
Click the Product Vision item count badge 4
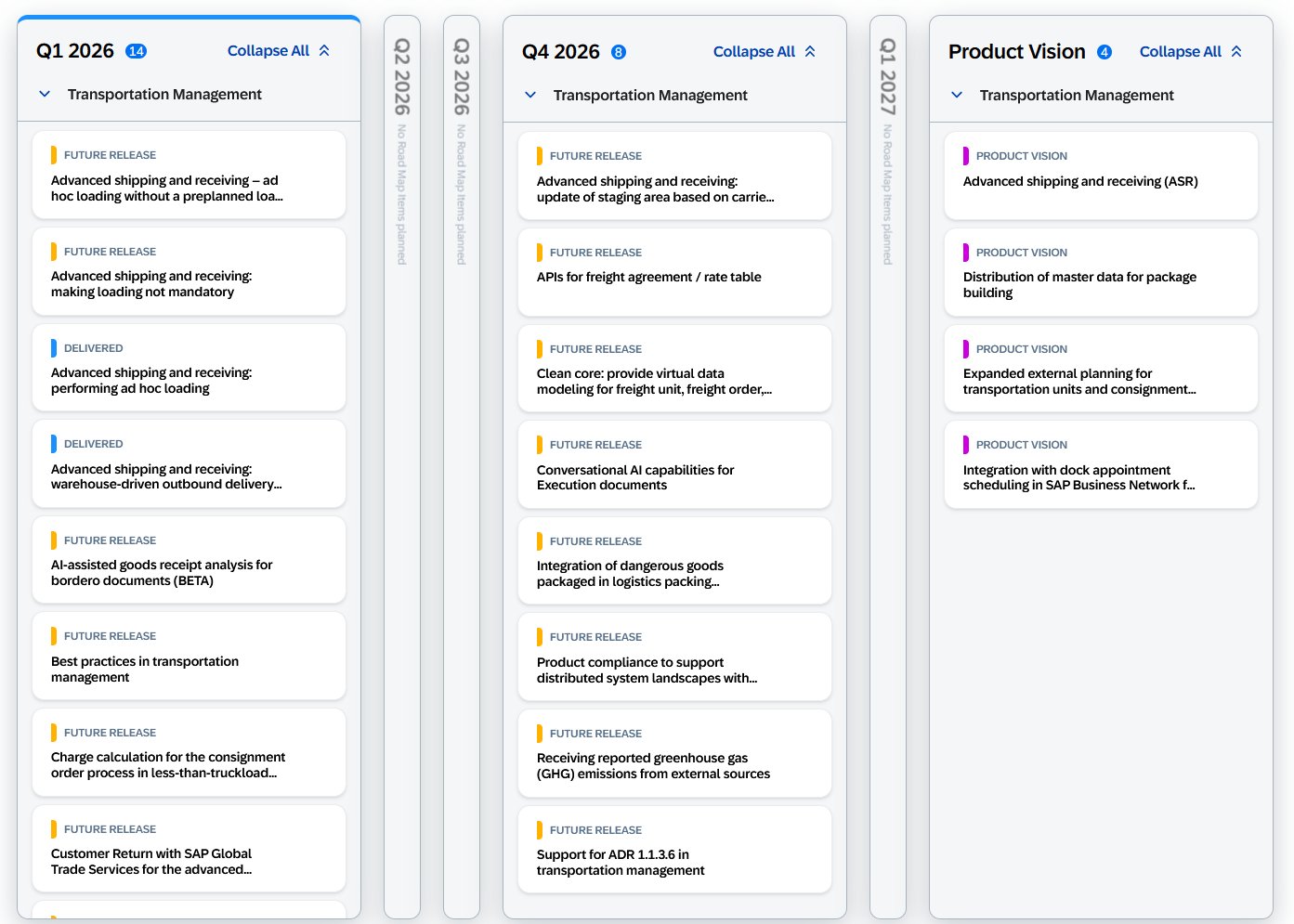[1104, 52]
